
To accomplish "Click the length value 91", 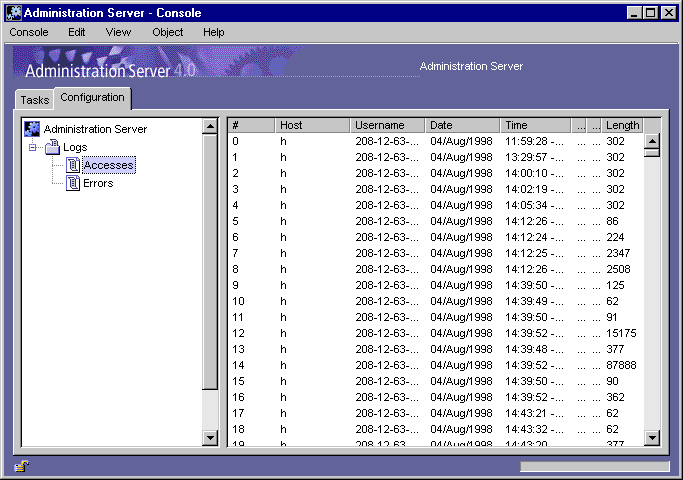I will [612, 317].
